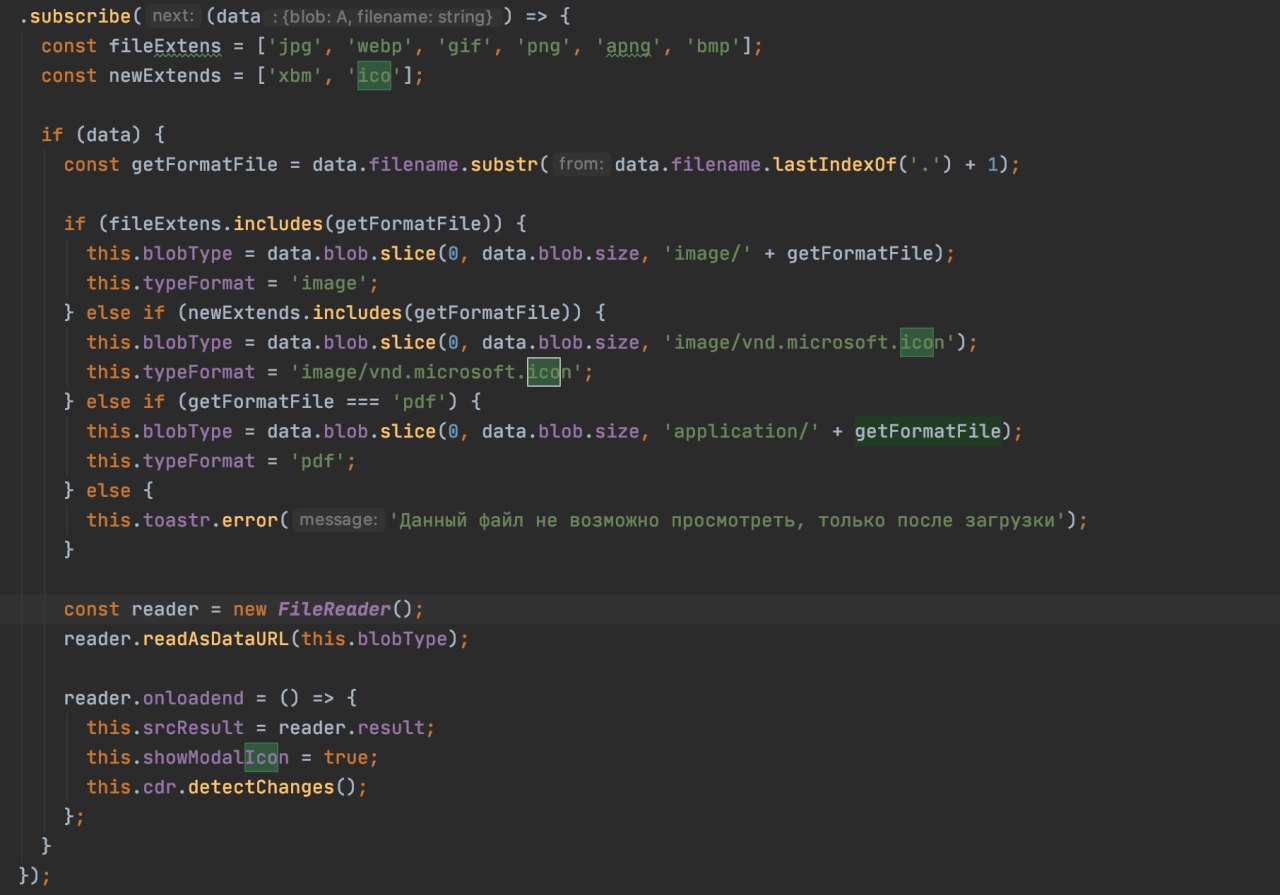Click the highlighted 'ico' string in newExtends array
1280x895 pixels.
(x=373, y=76)
